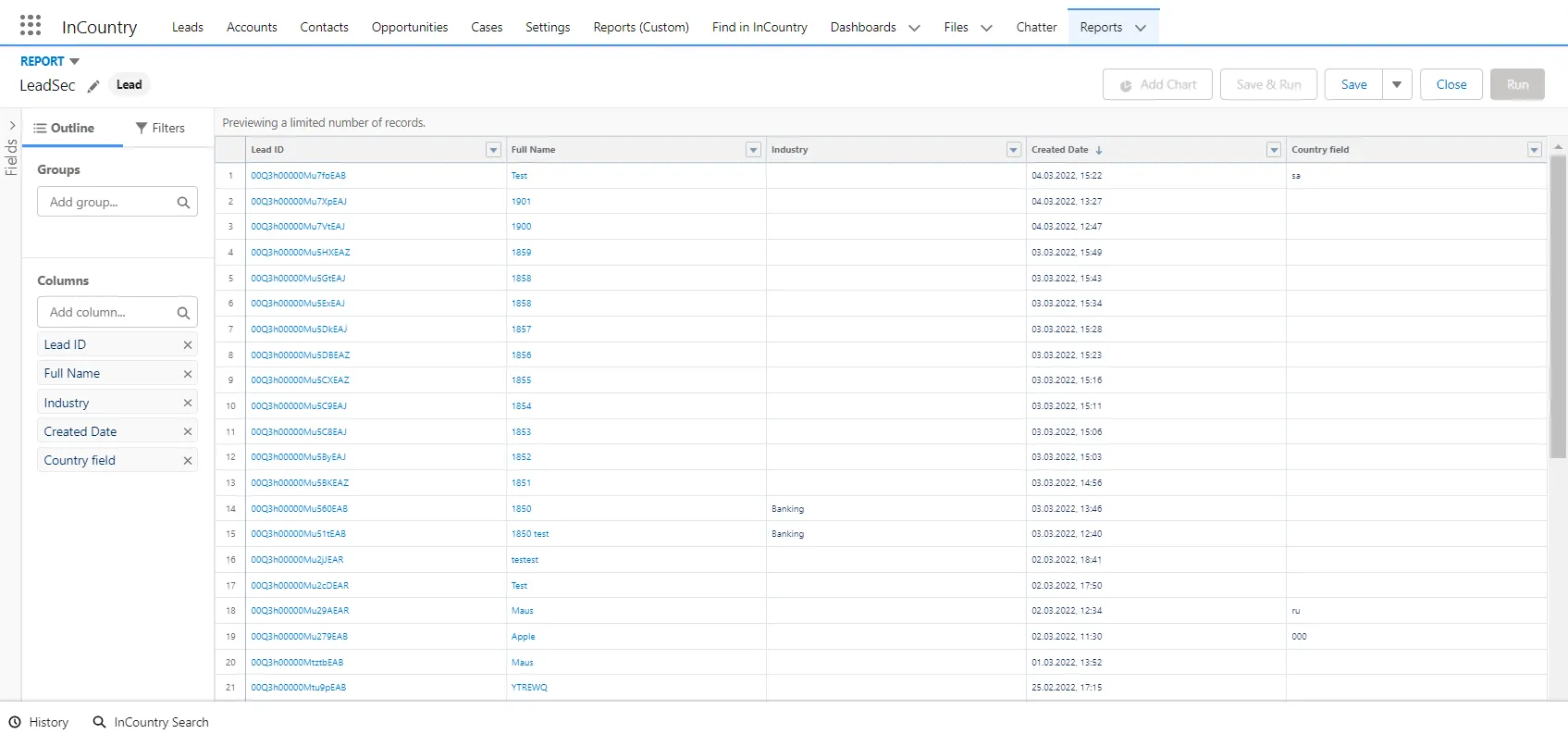
Task: Click the Add column search field
Action: coord(106,312)
